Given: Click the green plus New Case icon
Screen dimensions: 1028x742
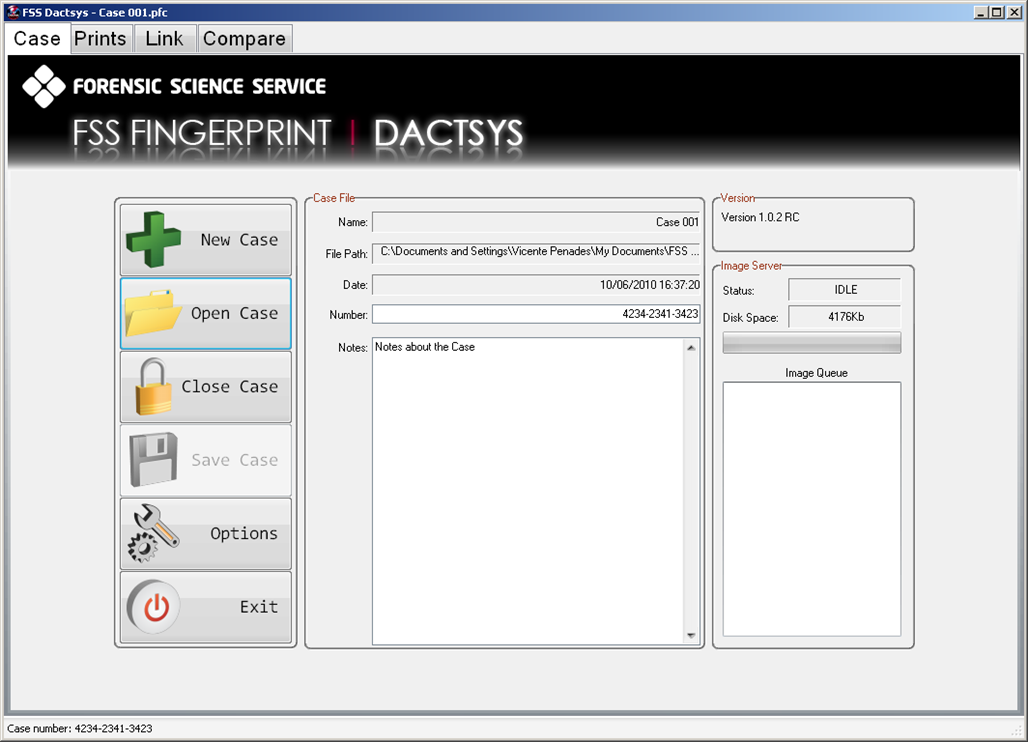Looking at the screenshot, I should click(153, 239).
